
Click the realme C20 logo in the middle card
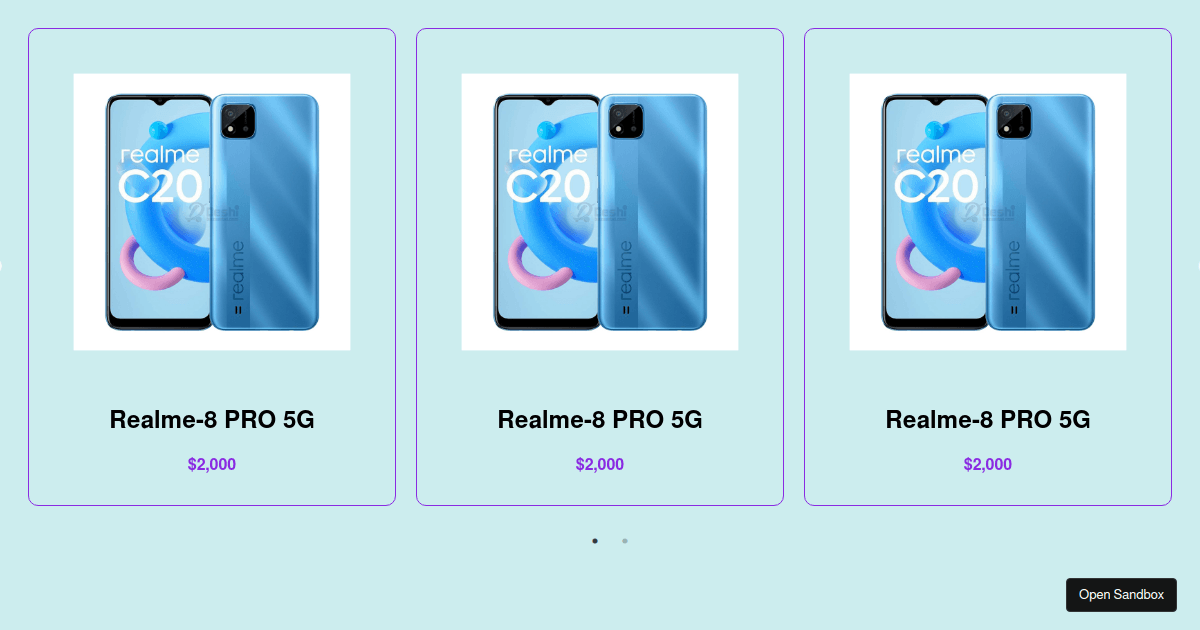click(x=548, y=175)
